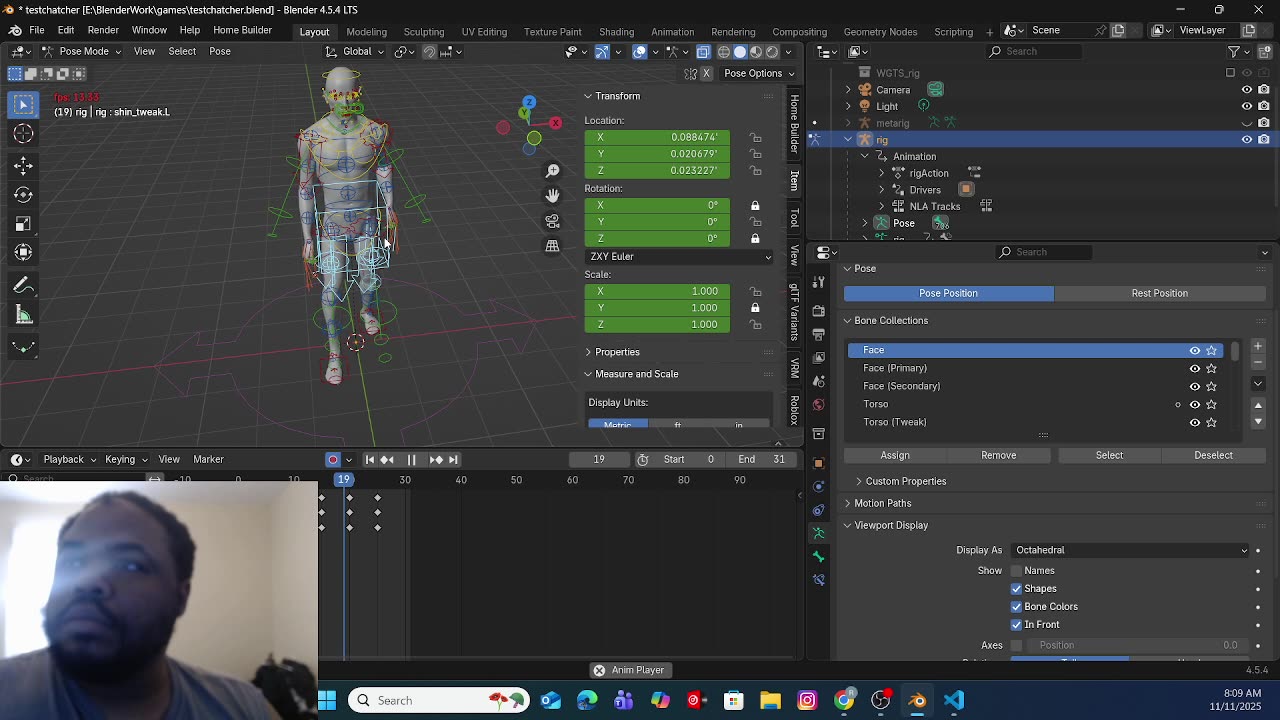Select the Move tool in the toolbar
This screenshot has height=720, width=1280.
pos(23,165)
